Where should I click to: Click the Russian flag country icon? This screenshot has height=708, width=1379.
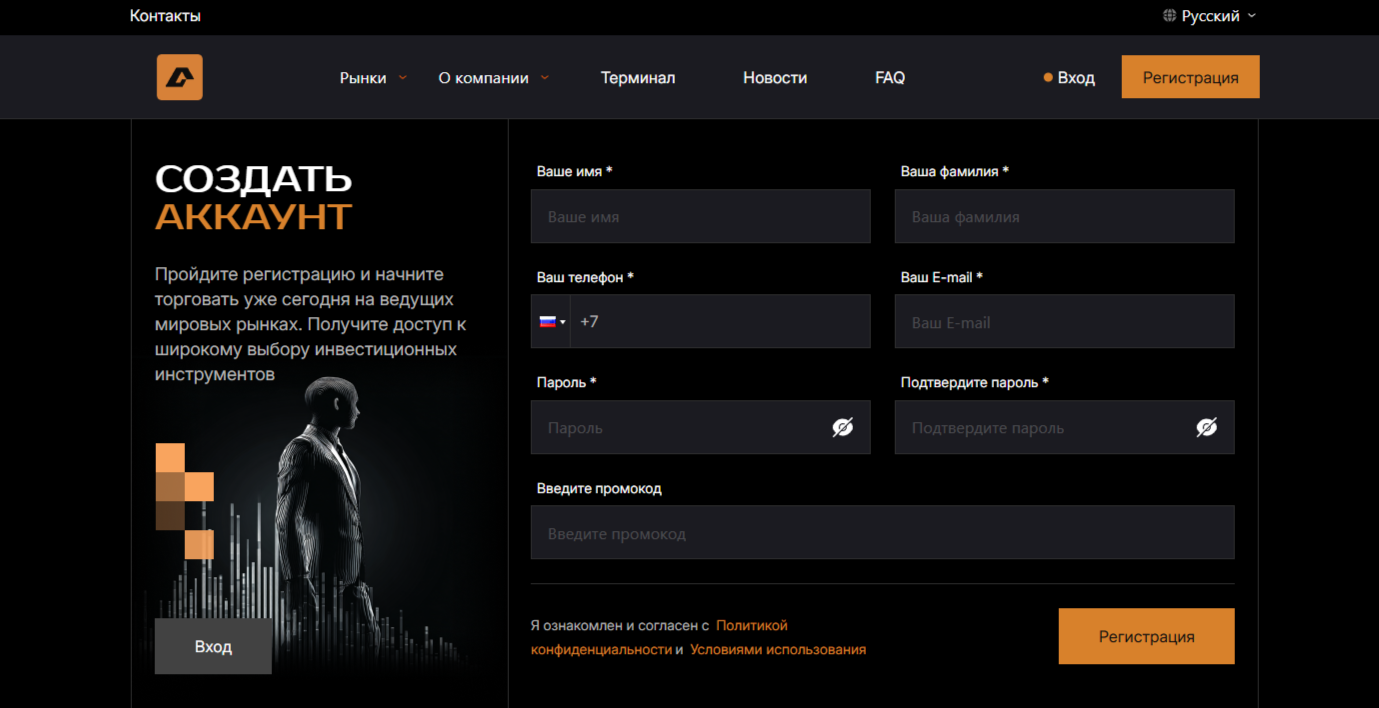click(x=547, y=322)
